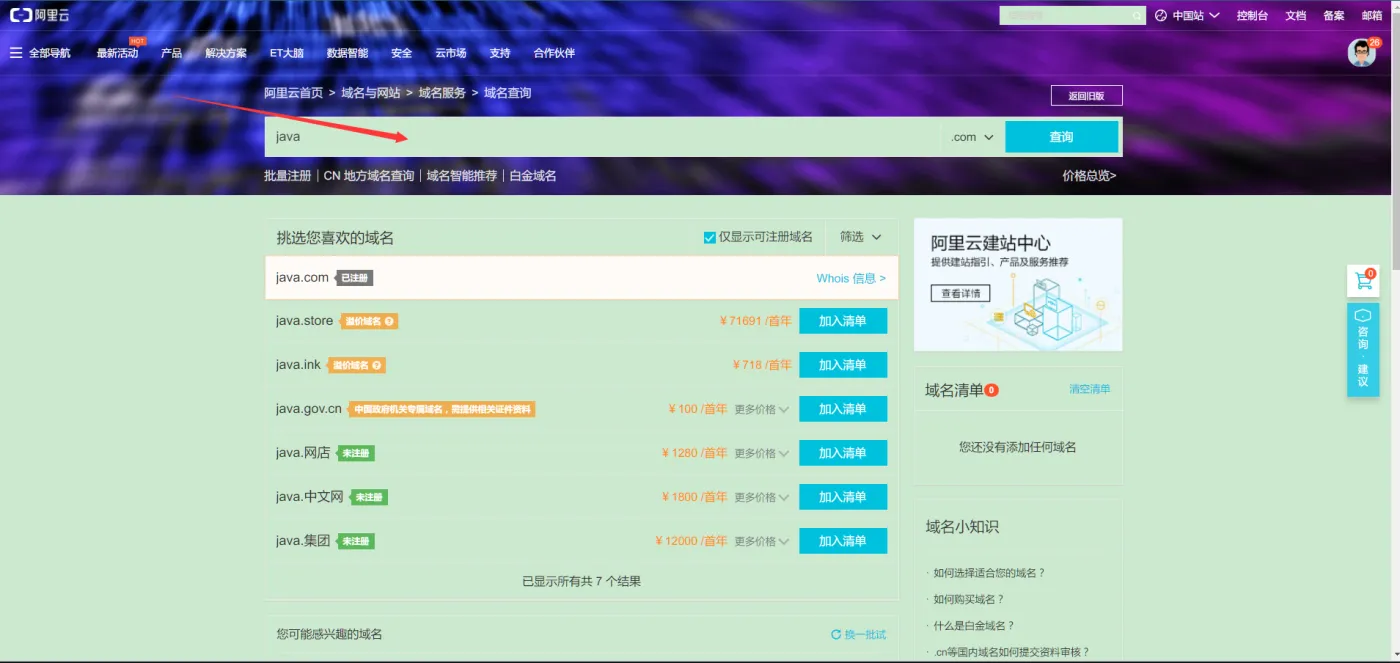Add java.store to the list
1400x663 pixels.
[843, 321]
